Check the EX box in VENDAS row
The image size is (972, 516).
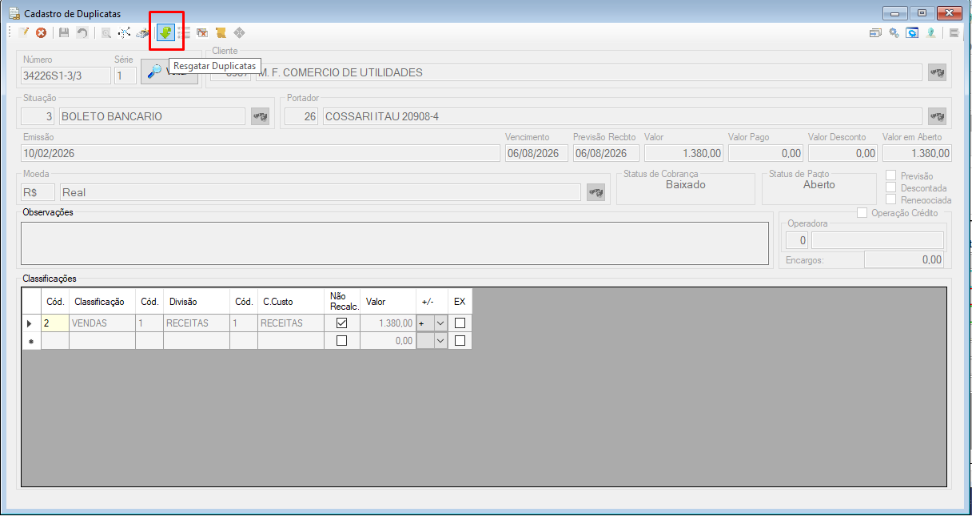[460, 323]
